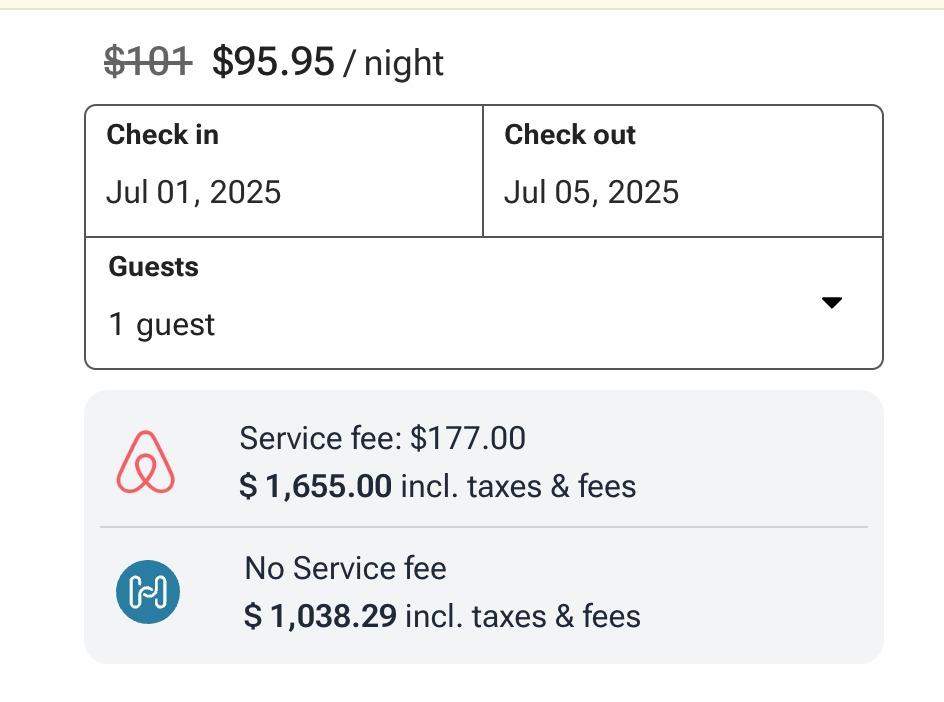Click the "Guests" label
The width and height of the screenshot is (944, 702).
pos(153,267)
